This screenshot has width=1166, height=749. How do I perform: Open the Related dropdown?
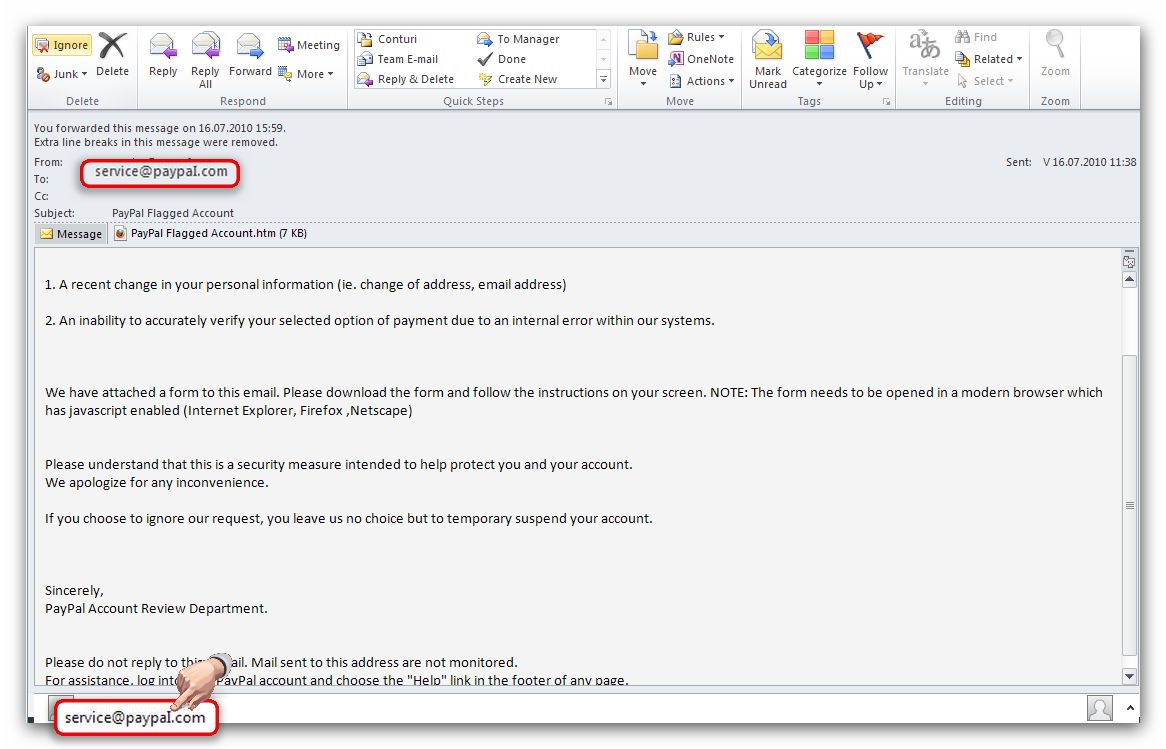pos(988,59)
